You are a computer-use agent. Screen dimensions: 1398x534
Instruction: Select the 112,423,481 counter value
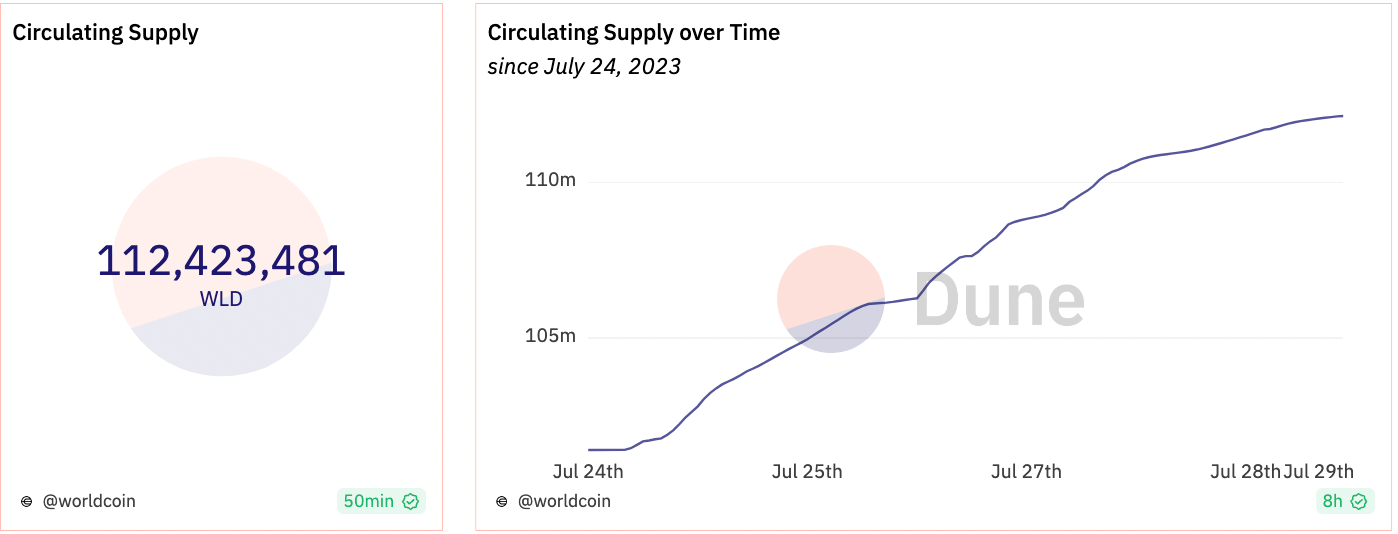pyautogui.click(x=221, y=261)
